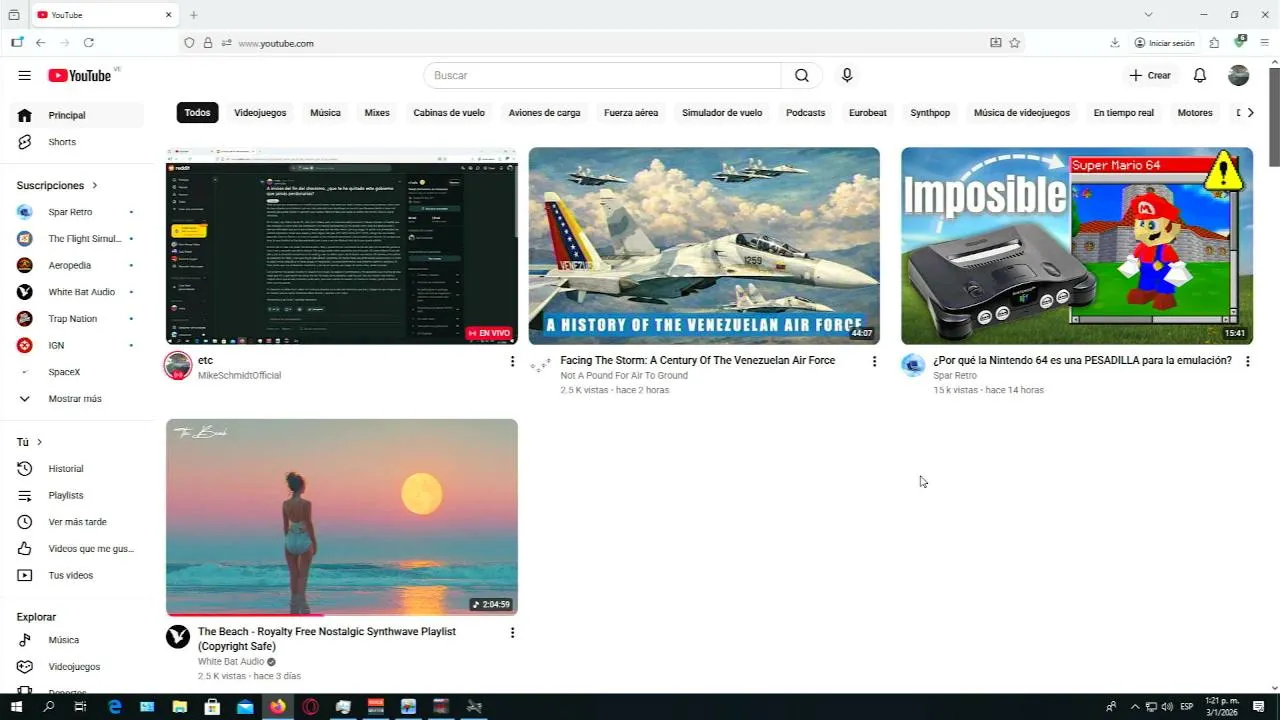Open MikeSchmidtOfficial channel avatar
The image size is (1280, 720).
coord(178,366)
